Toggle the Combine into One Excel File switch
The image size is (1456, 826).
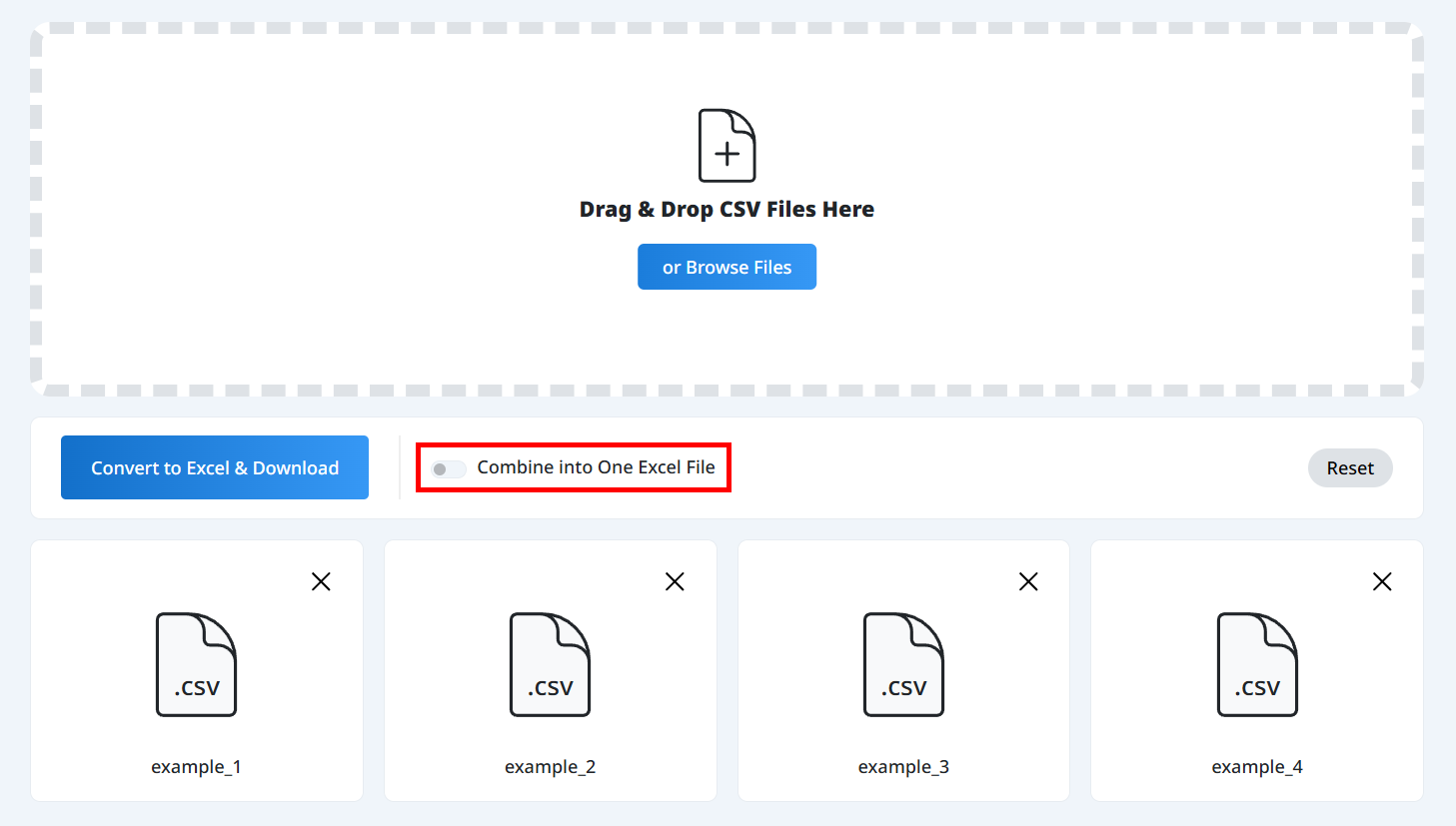(x=448, y=468)
